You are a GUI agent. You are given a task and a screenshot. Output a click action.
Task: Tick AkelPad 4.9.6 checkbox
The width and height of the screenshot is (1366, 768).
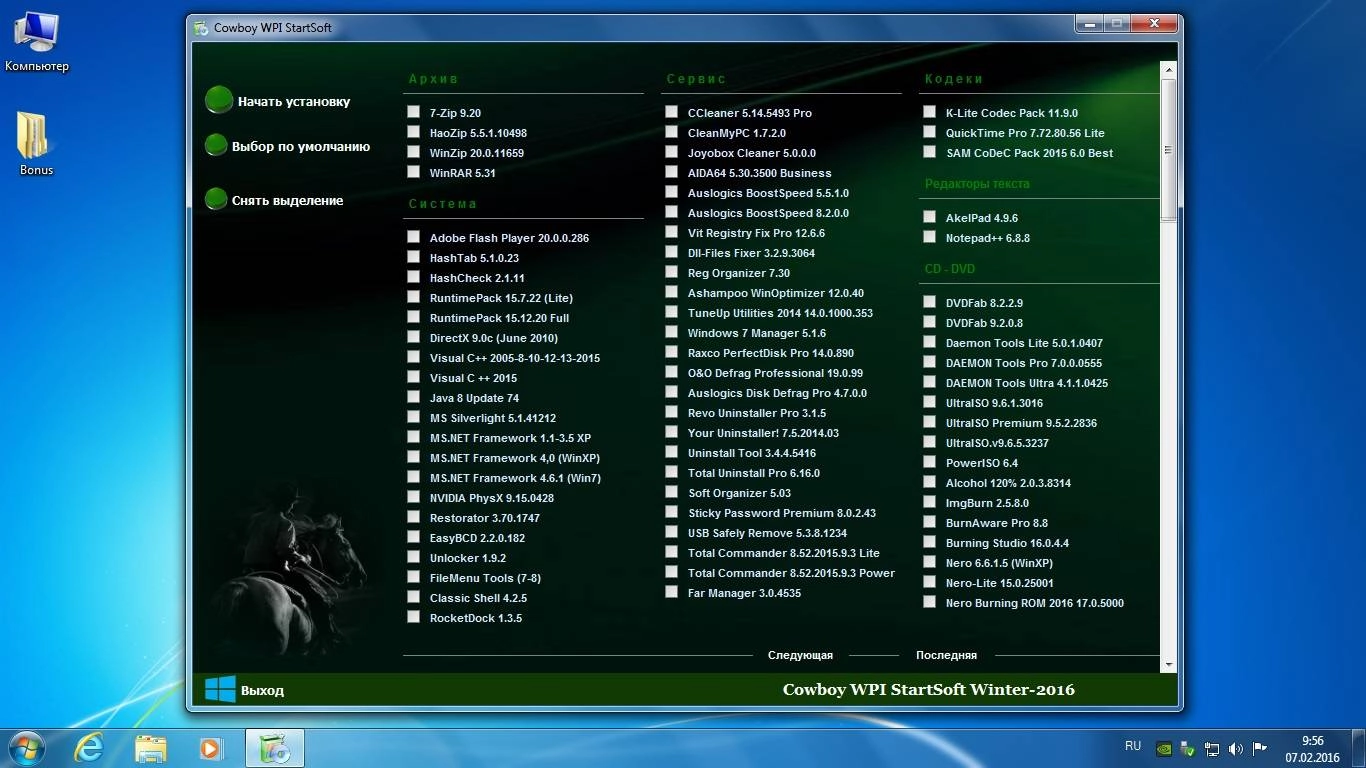point(930,217)
